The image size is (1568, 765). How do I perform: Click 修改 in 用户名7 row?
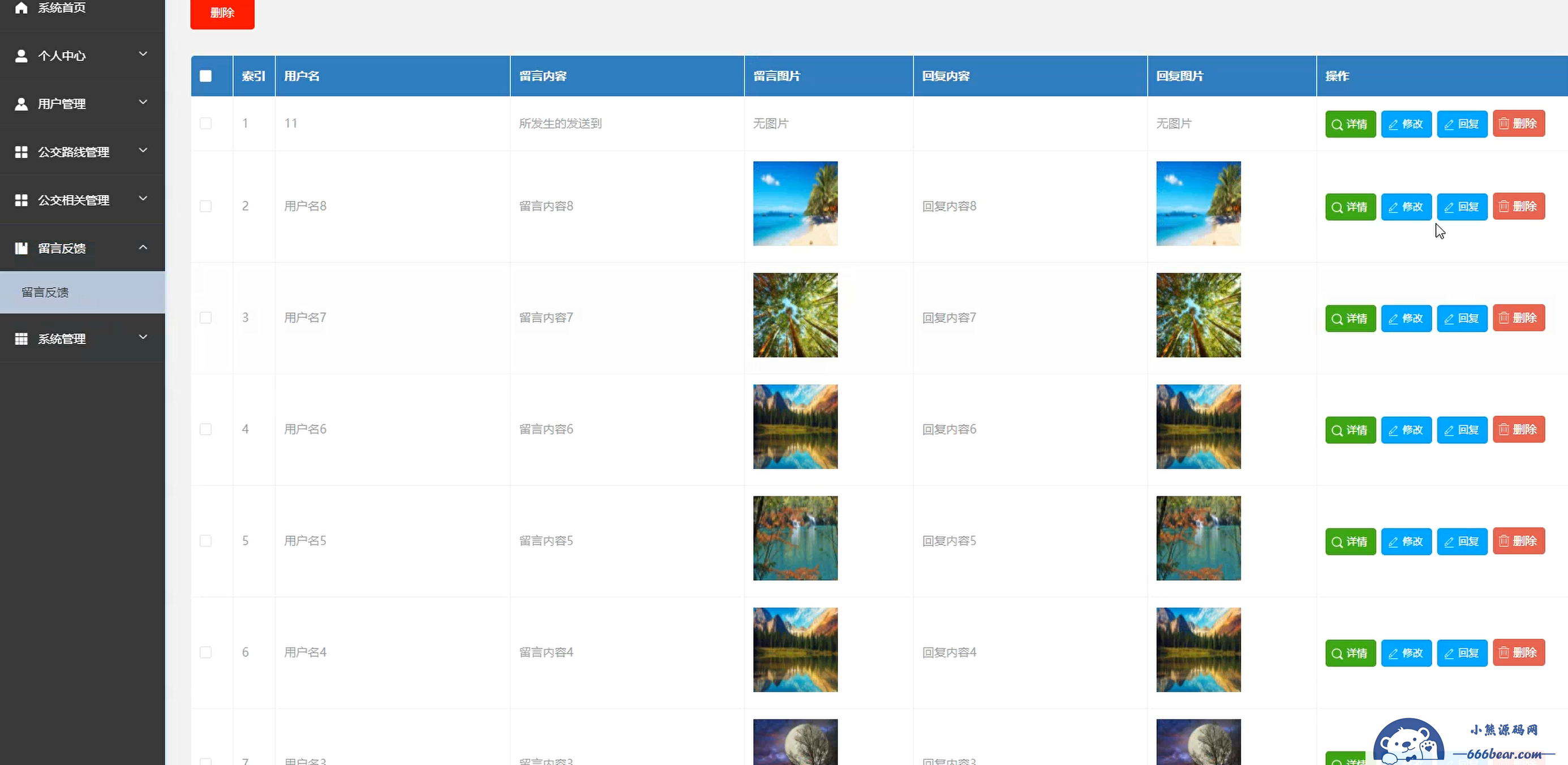pos(1406,319)
